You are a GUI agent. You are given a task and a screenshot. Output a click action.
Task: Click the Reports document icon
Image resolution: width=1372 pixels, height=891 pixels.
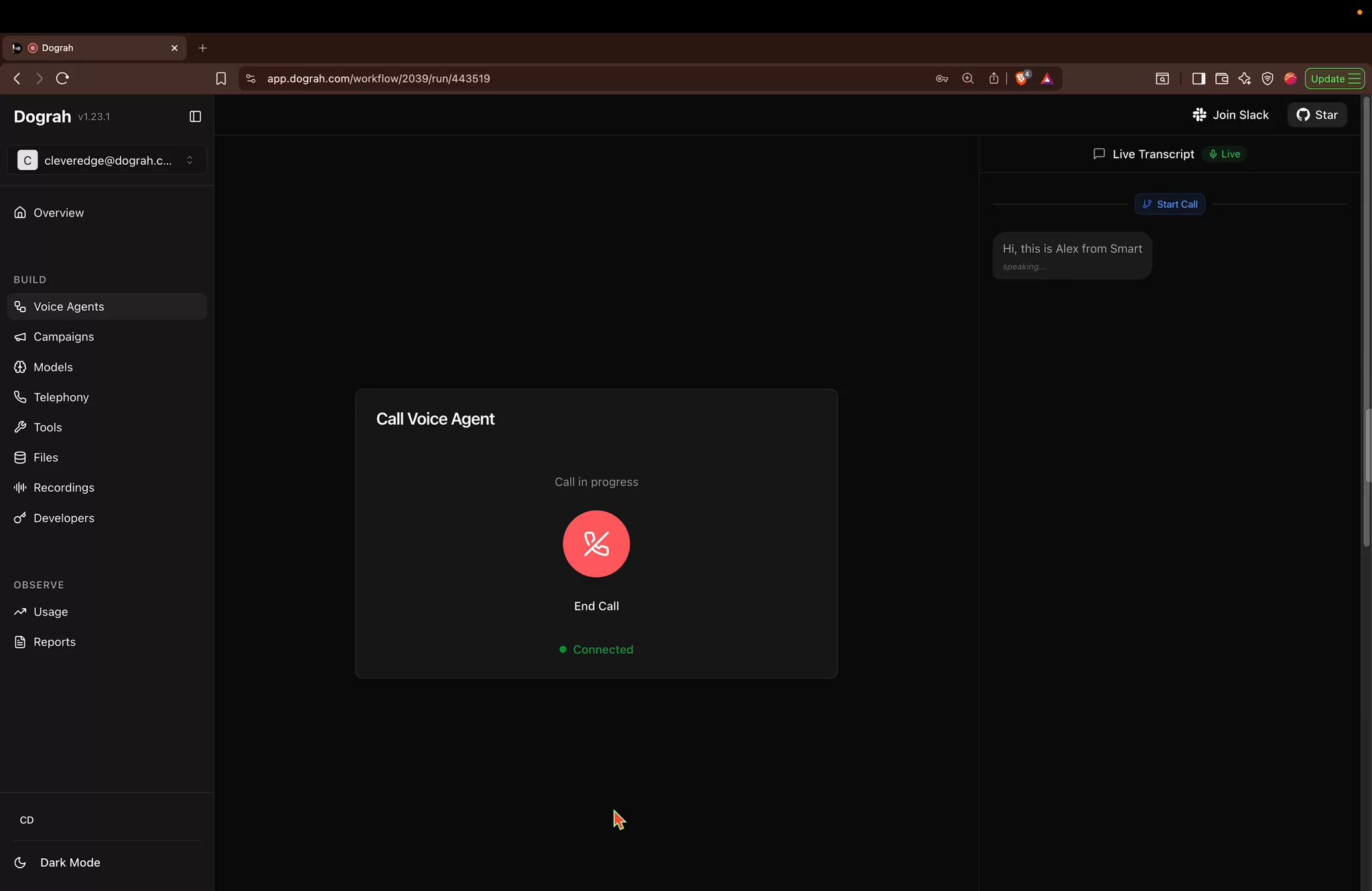coord(20,642)
